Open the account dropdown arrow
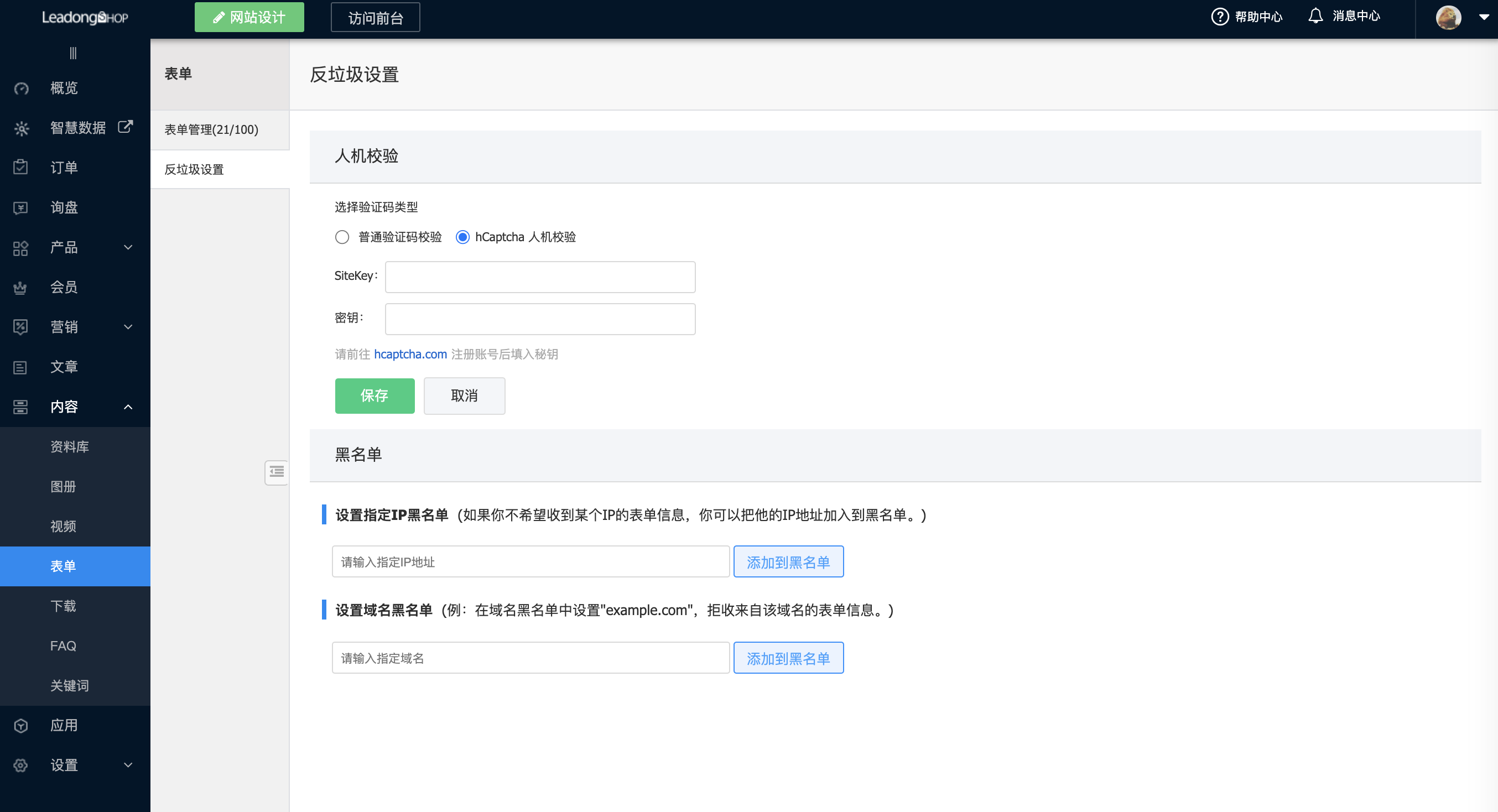This screenshot has width=1498, height=812. pos(1484,18)
